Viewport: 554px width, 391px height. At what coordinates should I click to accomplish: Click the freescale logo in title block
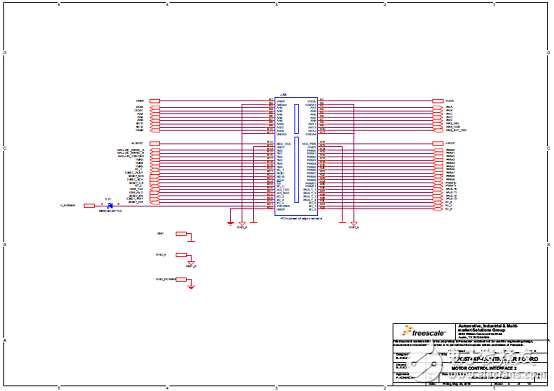pos(423,332)
